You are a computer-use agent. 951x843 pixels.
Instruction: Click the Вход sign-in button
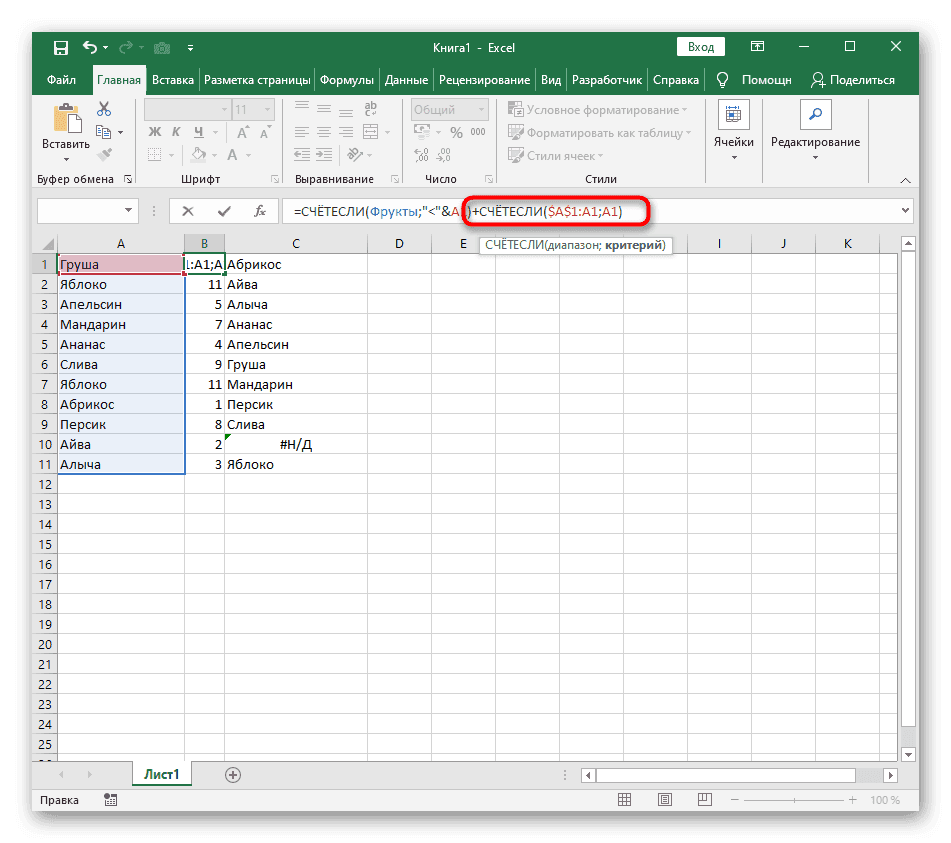[x=701, y=47]
